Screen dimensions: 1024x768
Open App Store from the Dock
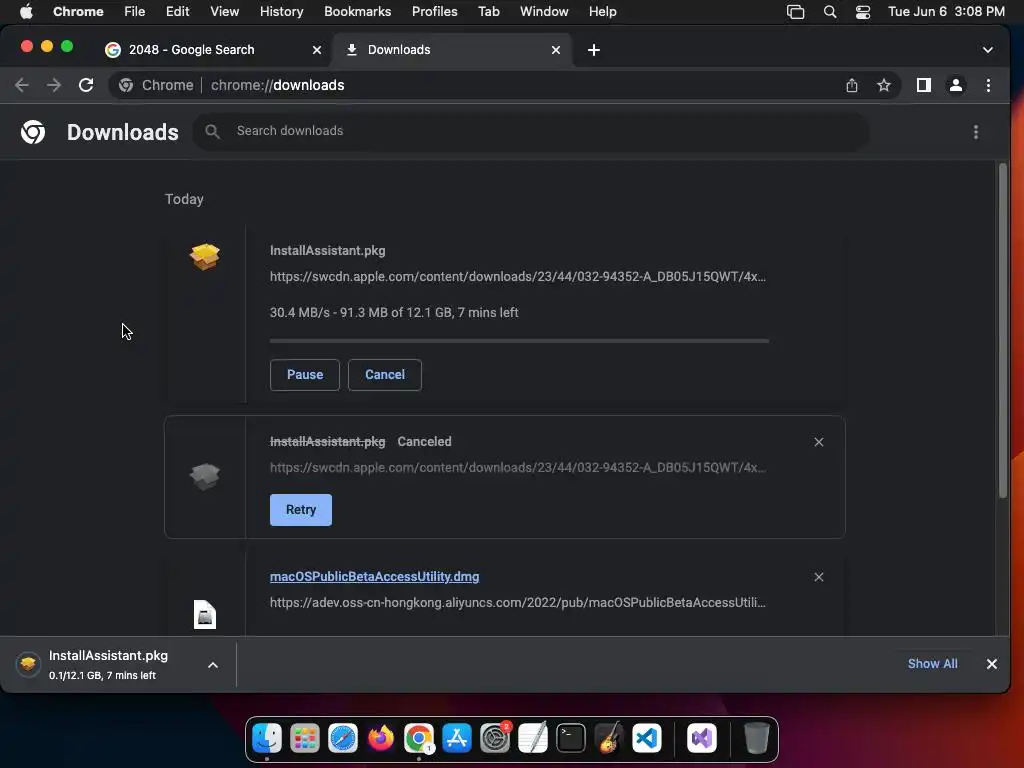(x=456, y=739)
